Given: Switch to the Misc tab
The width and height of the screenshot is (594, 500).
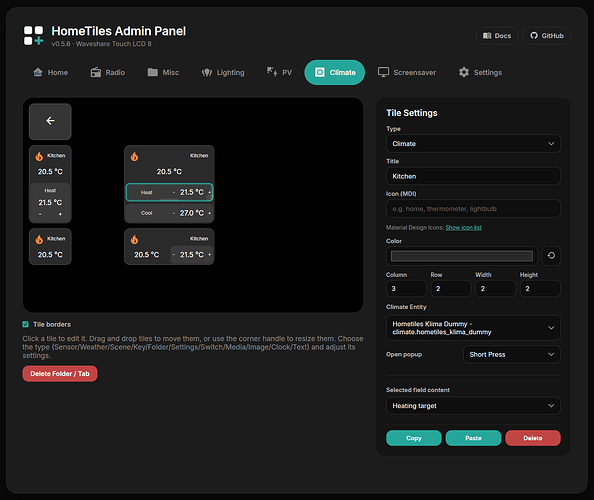Looking at the screenshot, I should [163, 72].
